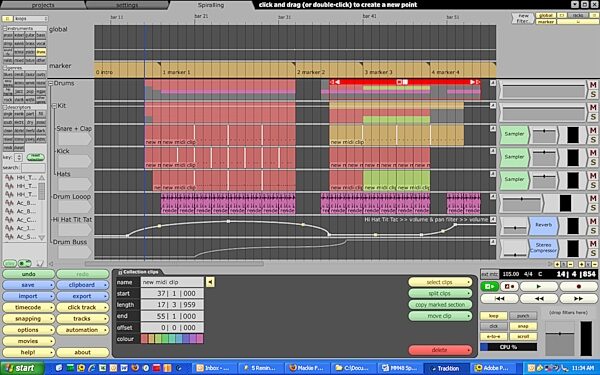Screen dimensions: 600x375
Task: Click the undo button
Action: [x=28, y=274]
